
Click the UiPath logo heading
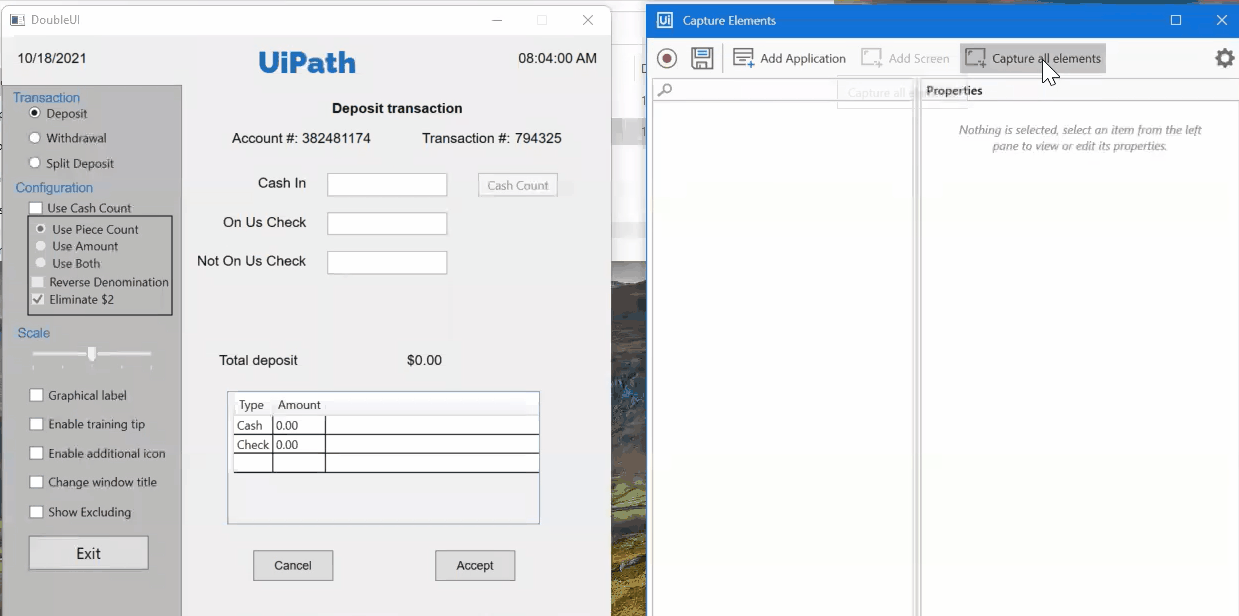[x=307, y=63]
